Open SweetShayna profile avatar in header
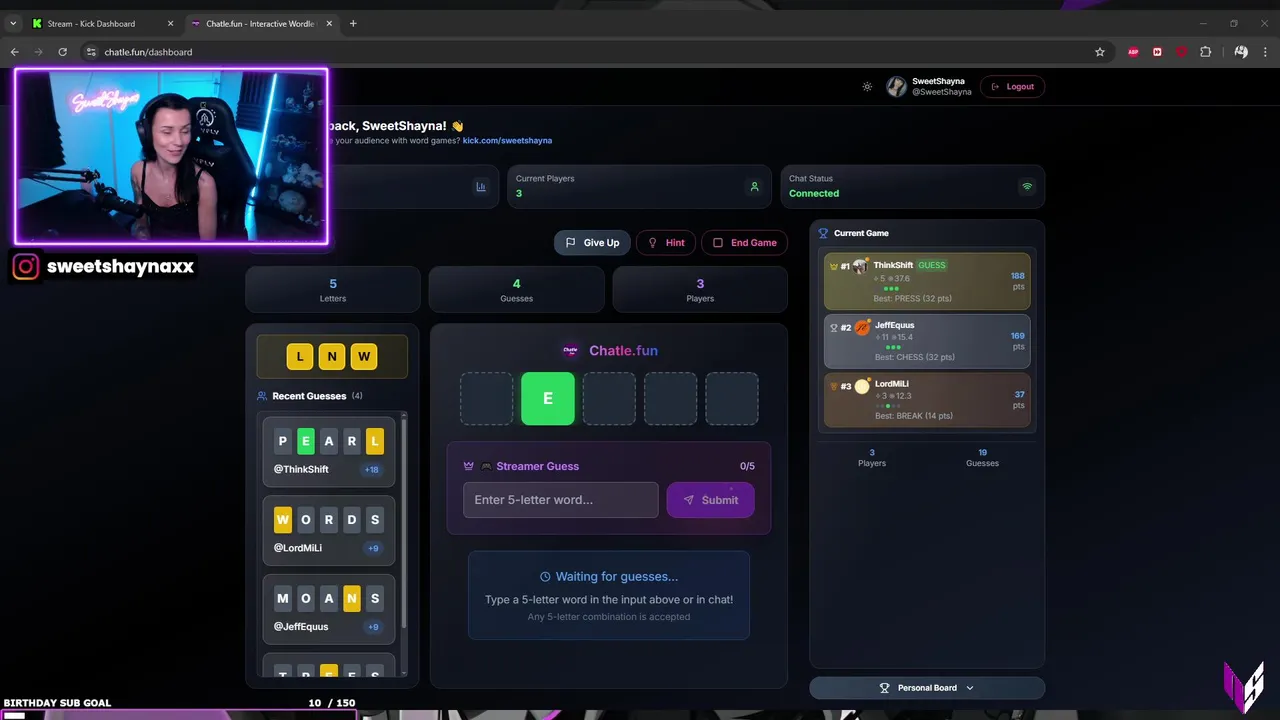The image size is (1280, 720). [x=896, y=87]
